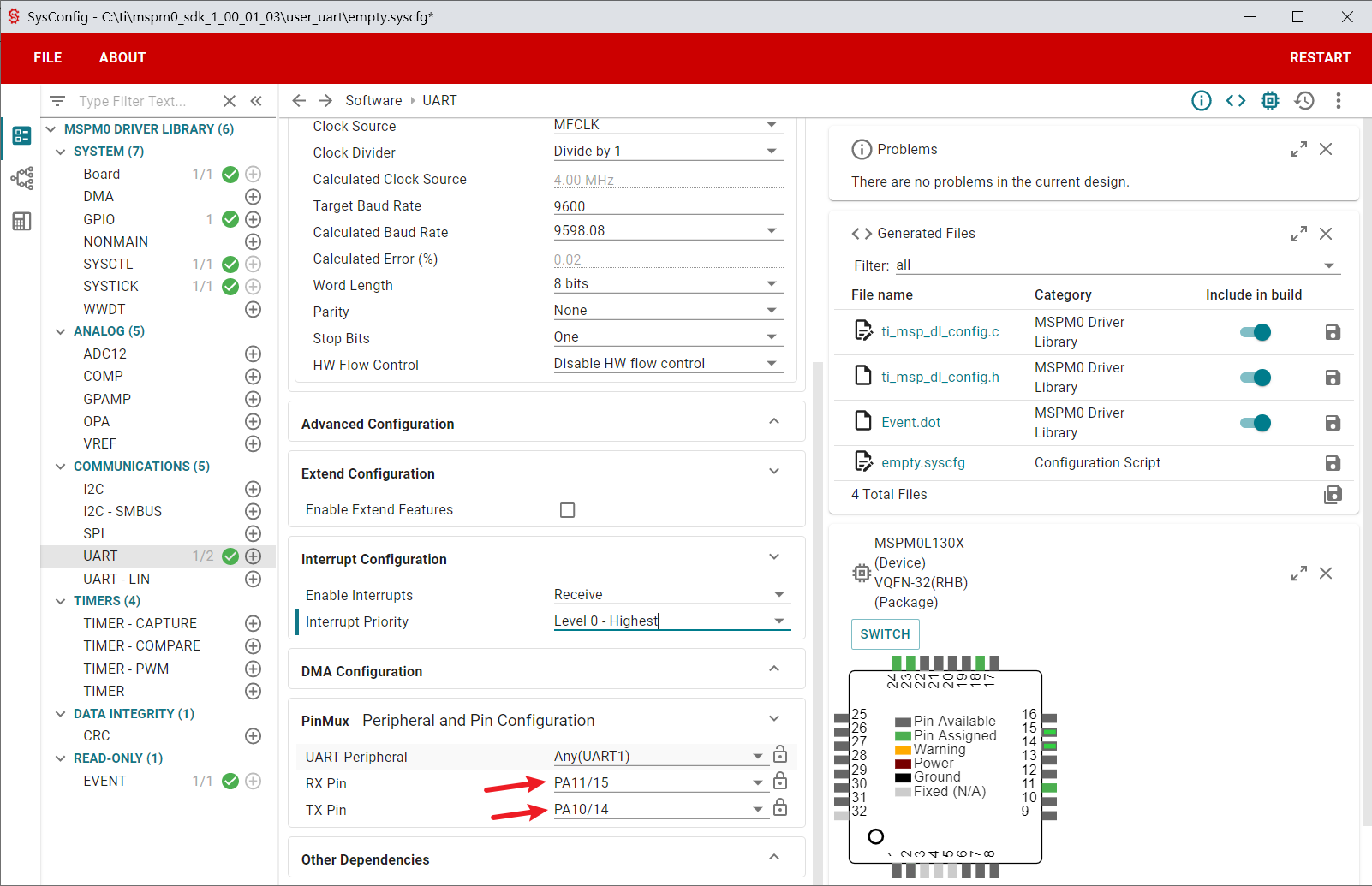Save the empty.syscfg file

(x=1333, y=463)
